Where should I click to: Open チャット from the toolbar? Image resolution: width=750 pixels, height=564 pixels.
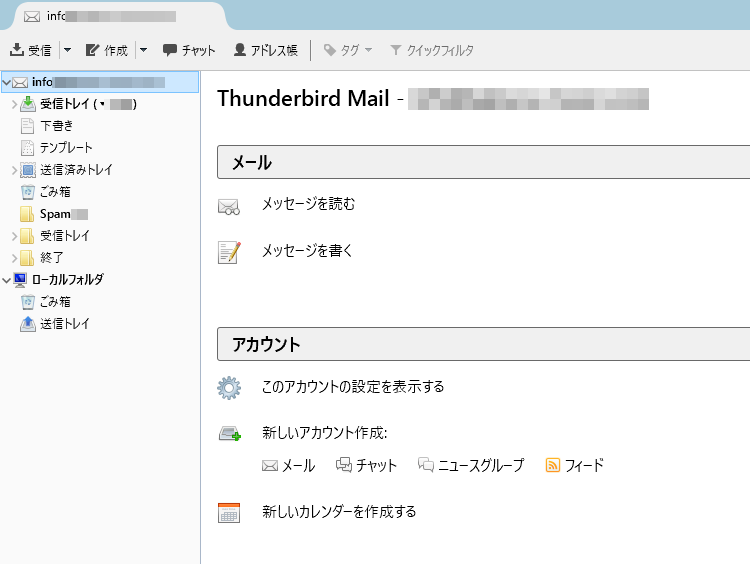pyautogui.click(x=189, y=50)
